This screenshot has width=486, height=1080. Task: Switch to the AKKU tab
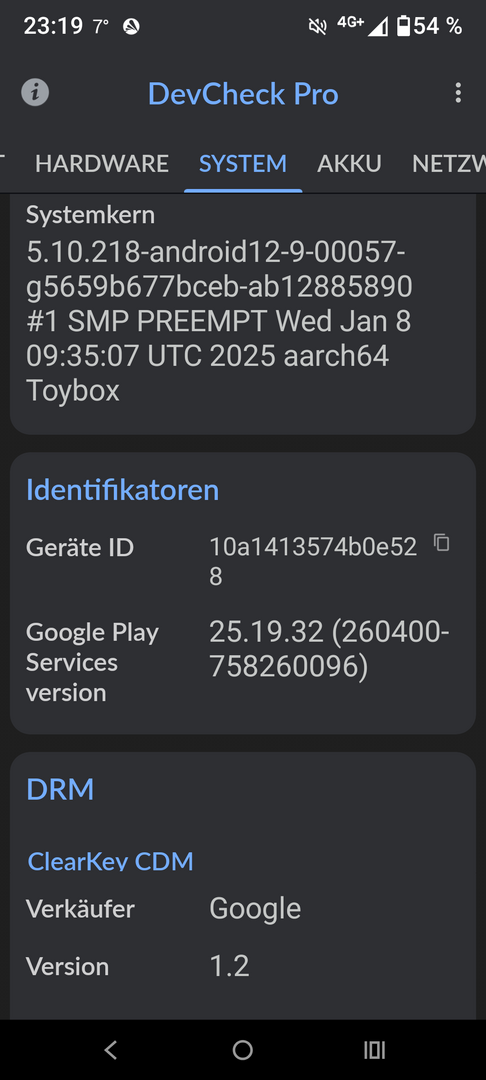349,163
